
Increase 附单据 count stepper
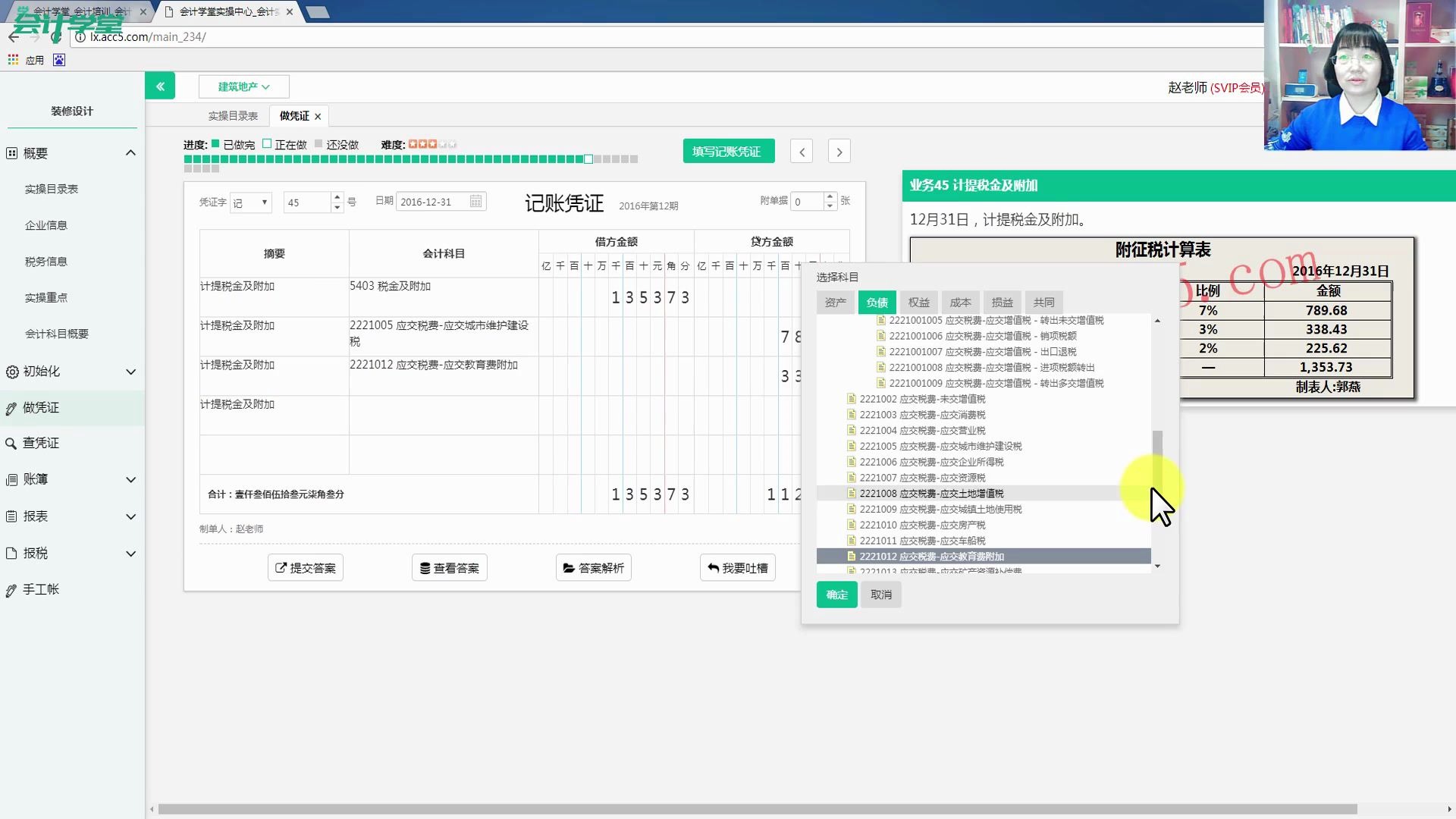coord(830,197)
